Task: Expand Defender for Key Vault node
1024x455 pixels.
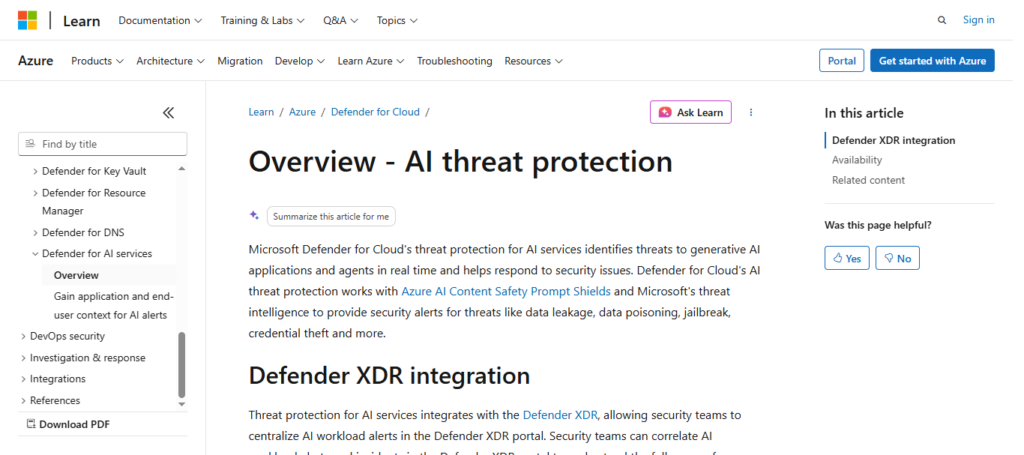Action: pyautogui.click(x=36, y=172)
